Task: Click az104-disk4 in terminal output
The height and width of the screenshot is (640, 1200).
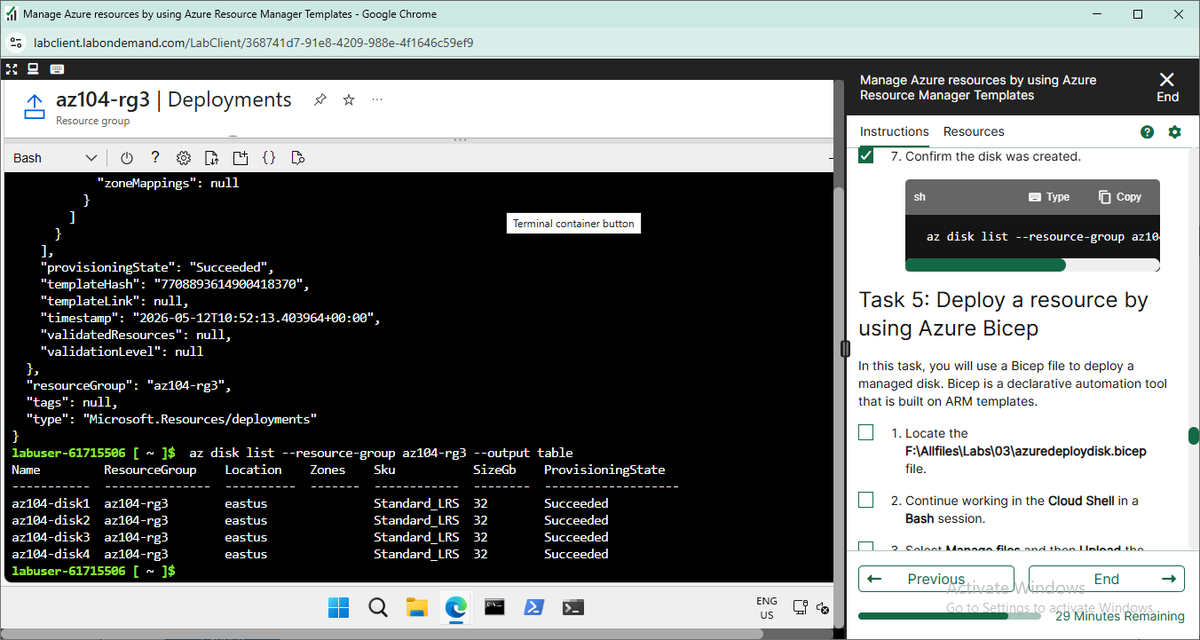Action: [x=51, y=554]
